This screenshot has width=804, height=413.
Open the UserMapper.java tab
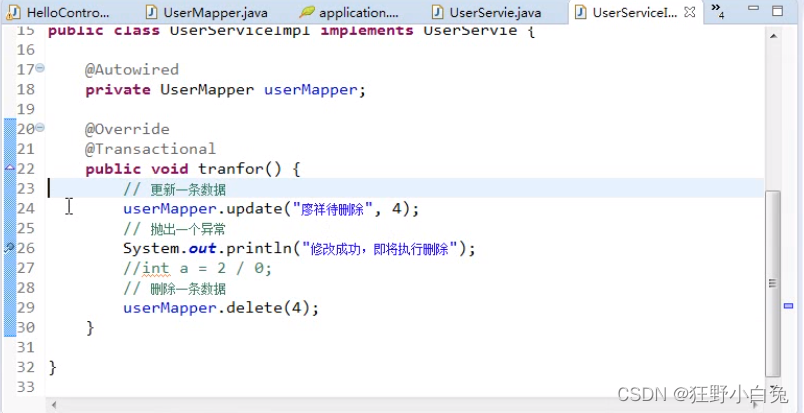click(207, 12)
